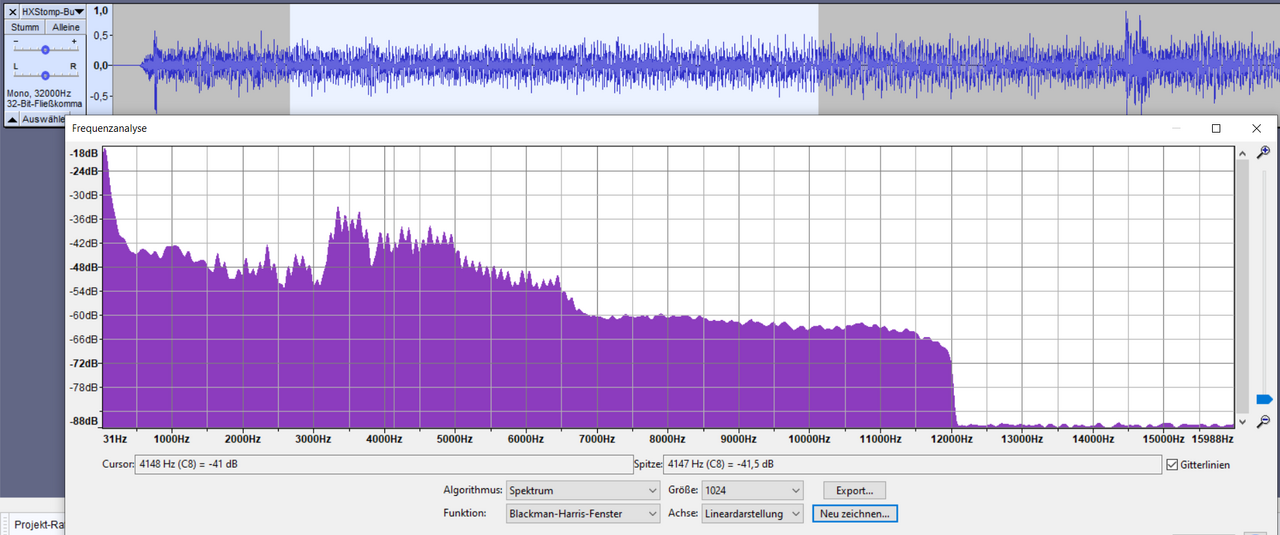The height and width of the screenshot is (535, 1280).
Task: Zoom in using the magnifier plus icon
Action: click(1263, 152)
